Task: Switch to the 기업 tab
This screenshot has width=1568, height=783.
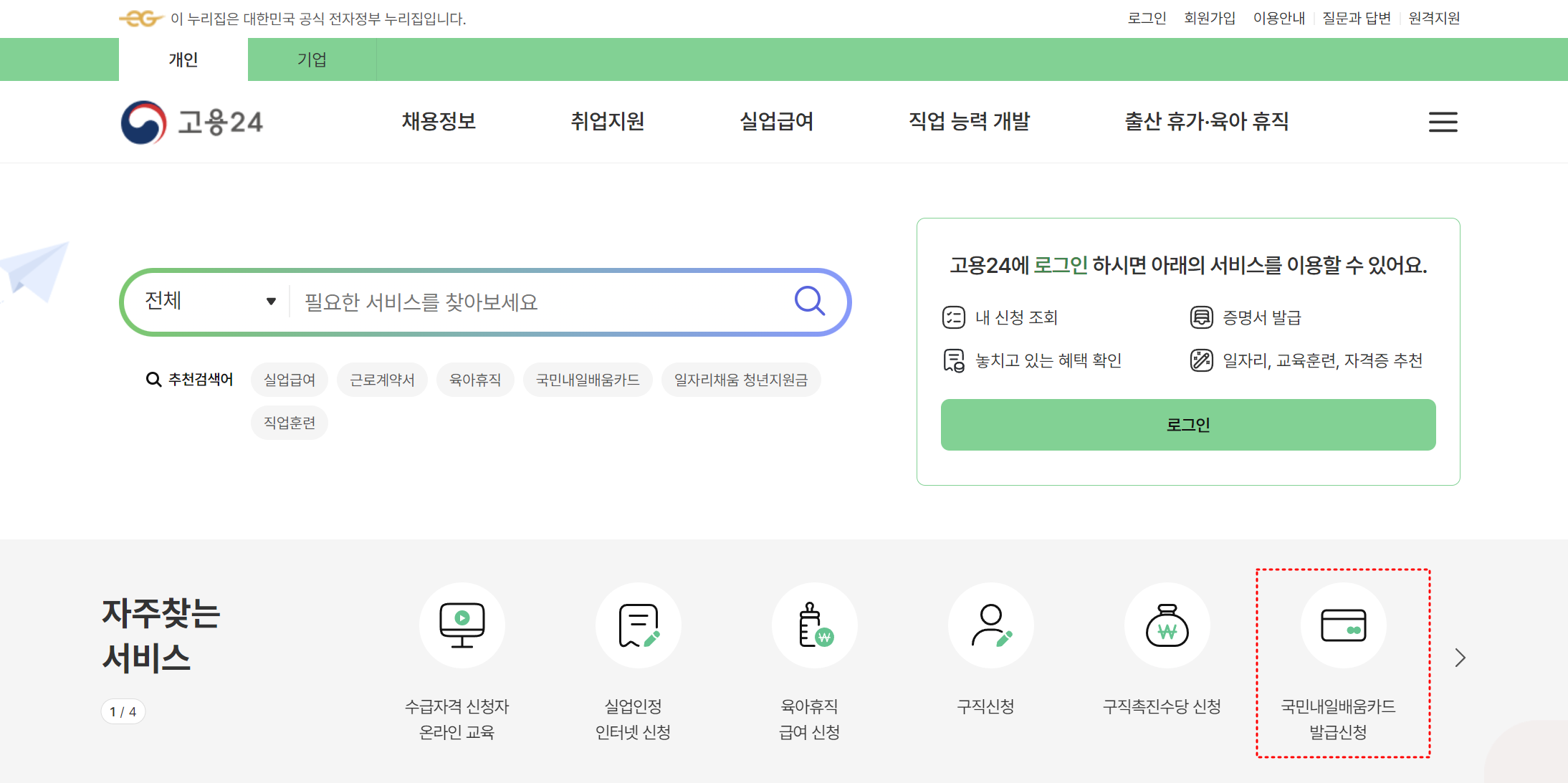Action: (x=312, y=59)
